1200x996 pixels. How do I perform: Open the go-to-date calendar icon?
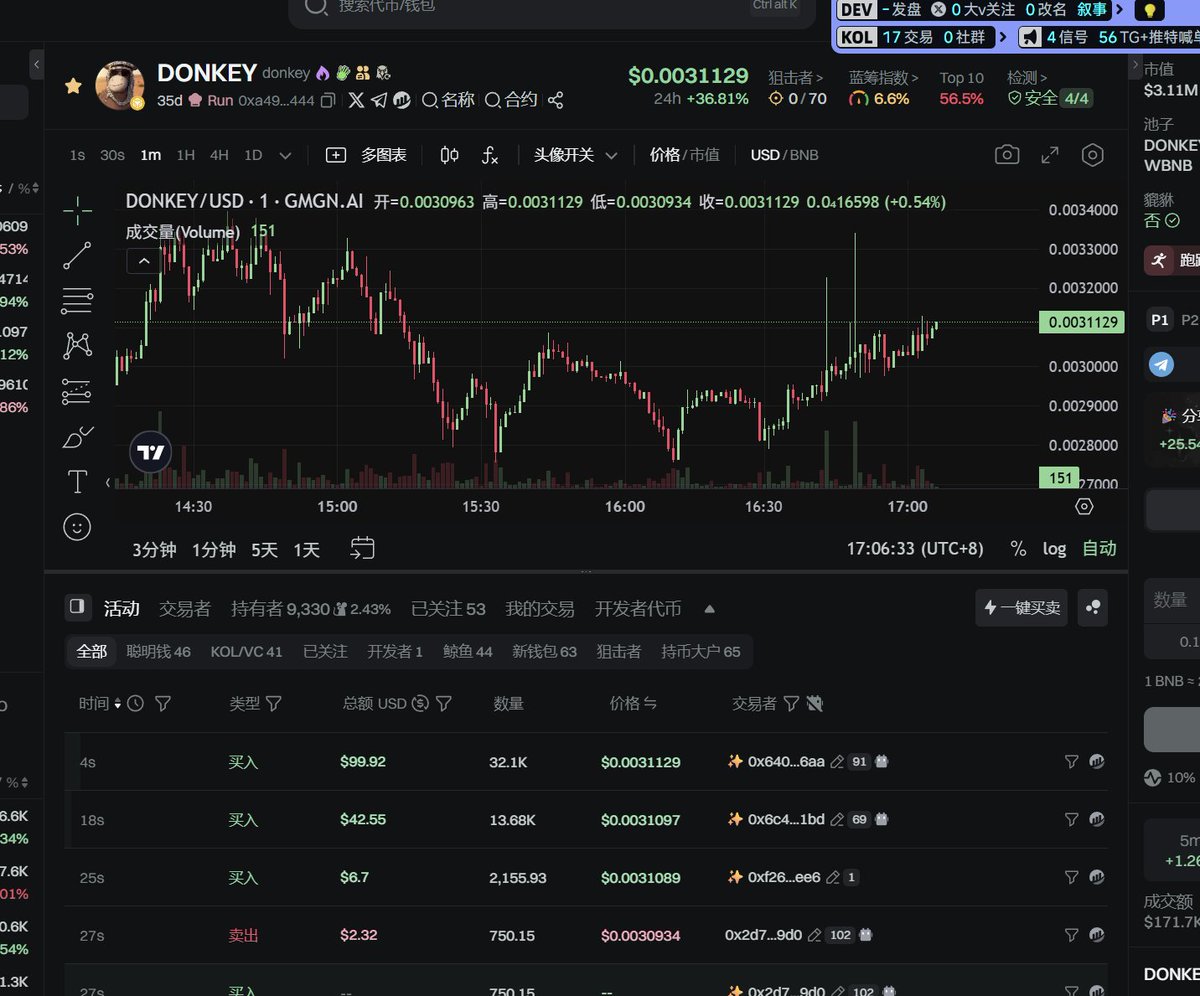coord(362,548)
